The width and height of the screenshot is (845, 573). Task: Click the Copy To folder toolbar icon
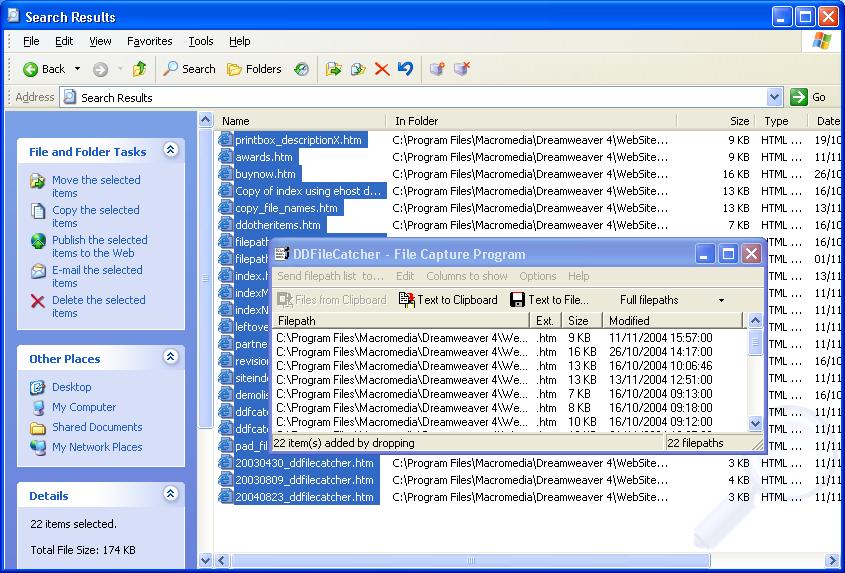click(x=358, y=69)
